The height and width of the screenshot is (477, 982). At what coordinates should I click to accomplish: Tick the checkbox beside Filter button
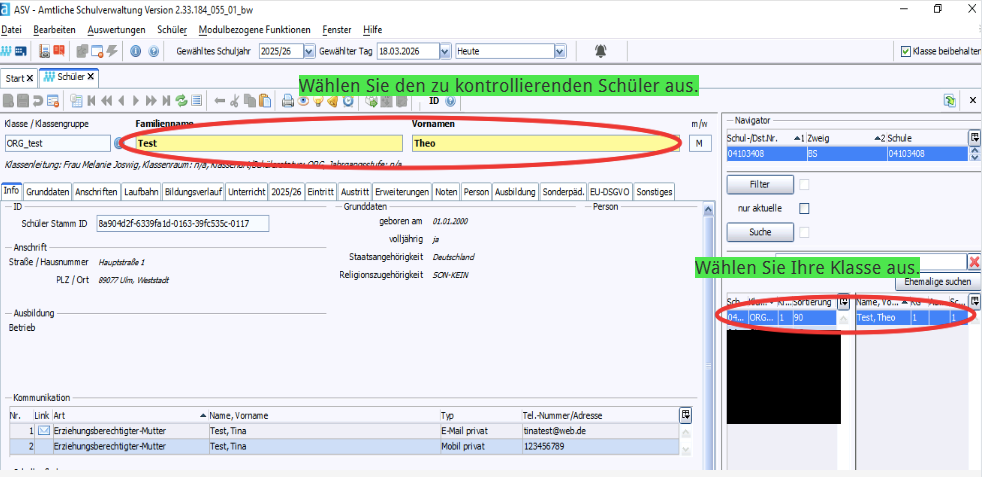(804, 184)
